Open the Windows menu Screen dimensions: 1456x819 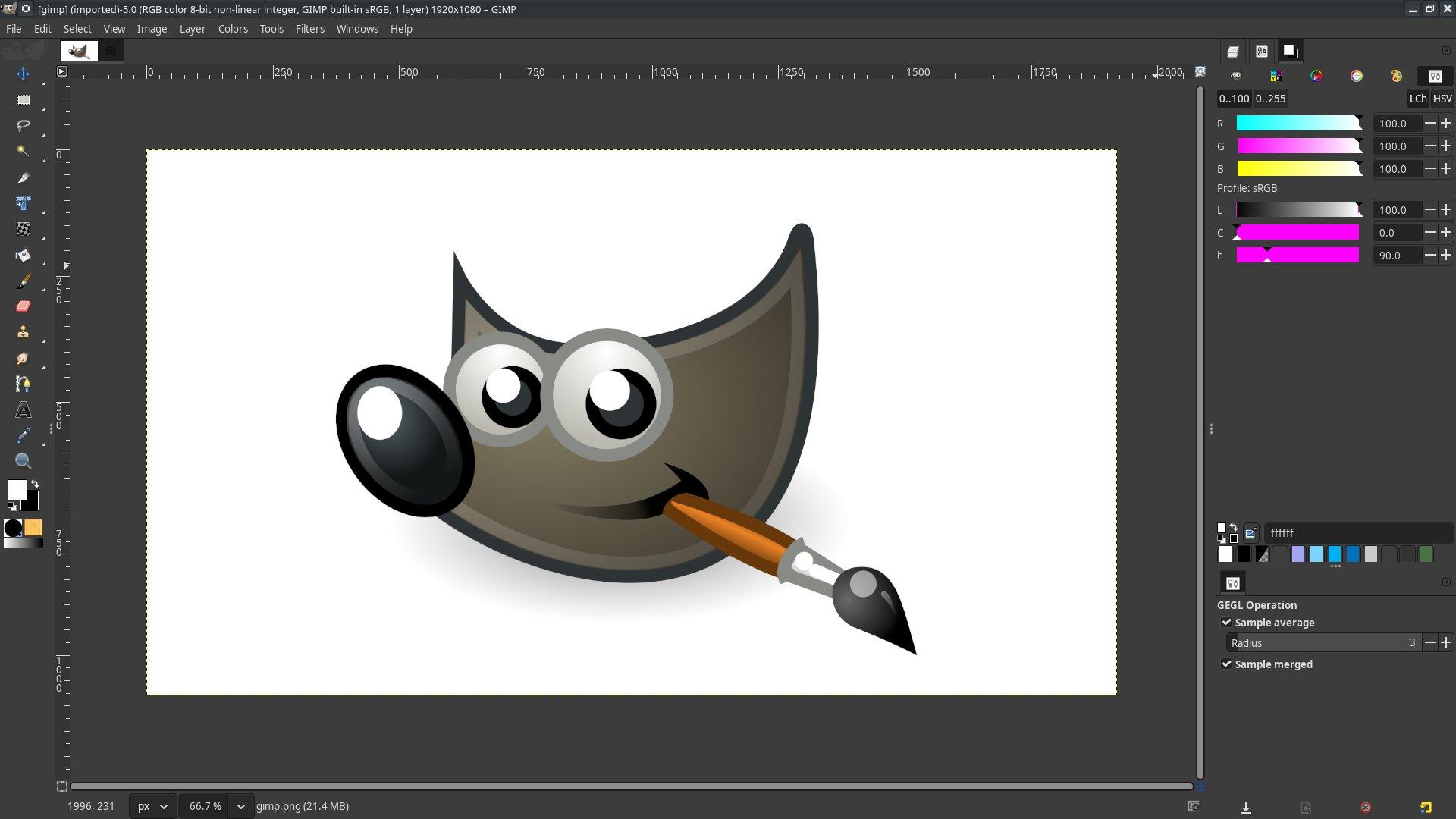[x=357, y=29]
